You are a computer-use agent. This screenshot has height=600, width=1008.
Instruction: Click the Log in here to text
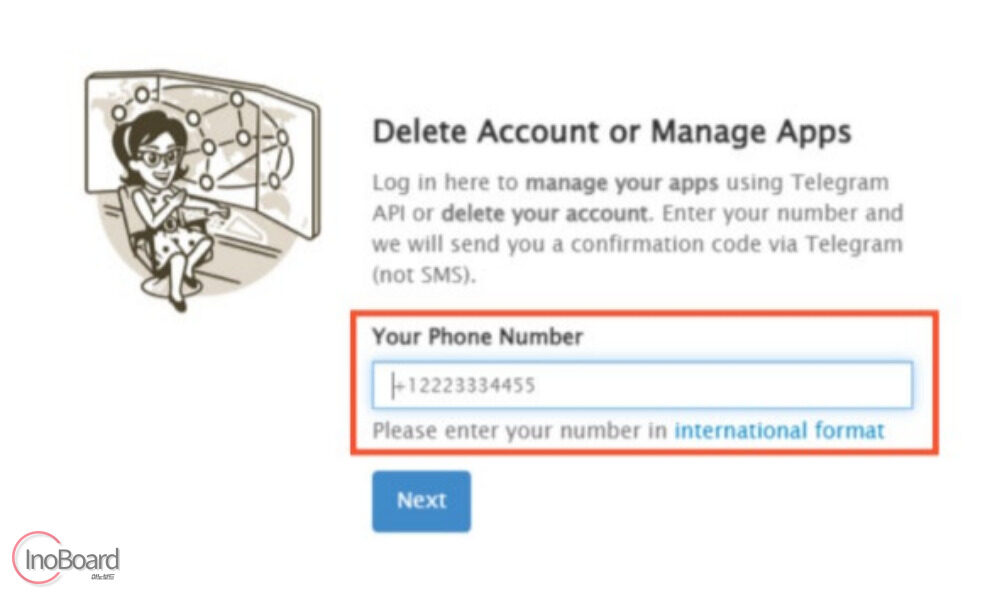[445, 183]
